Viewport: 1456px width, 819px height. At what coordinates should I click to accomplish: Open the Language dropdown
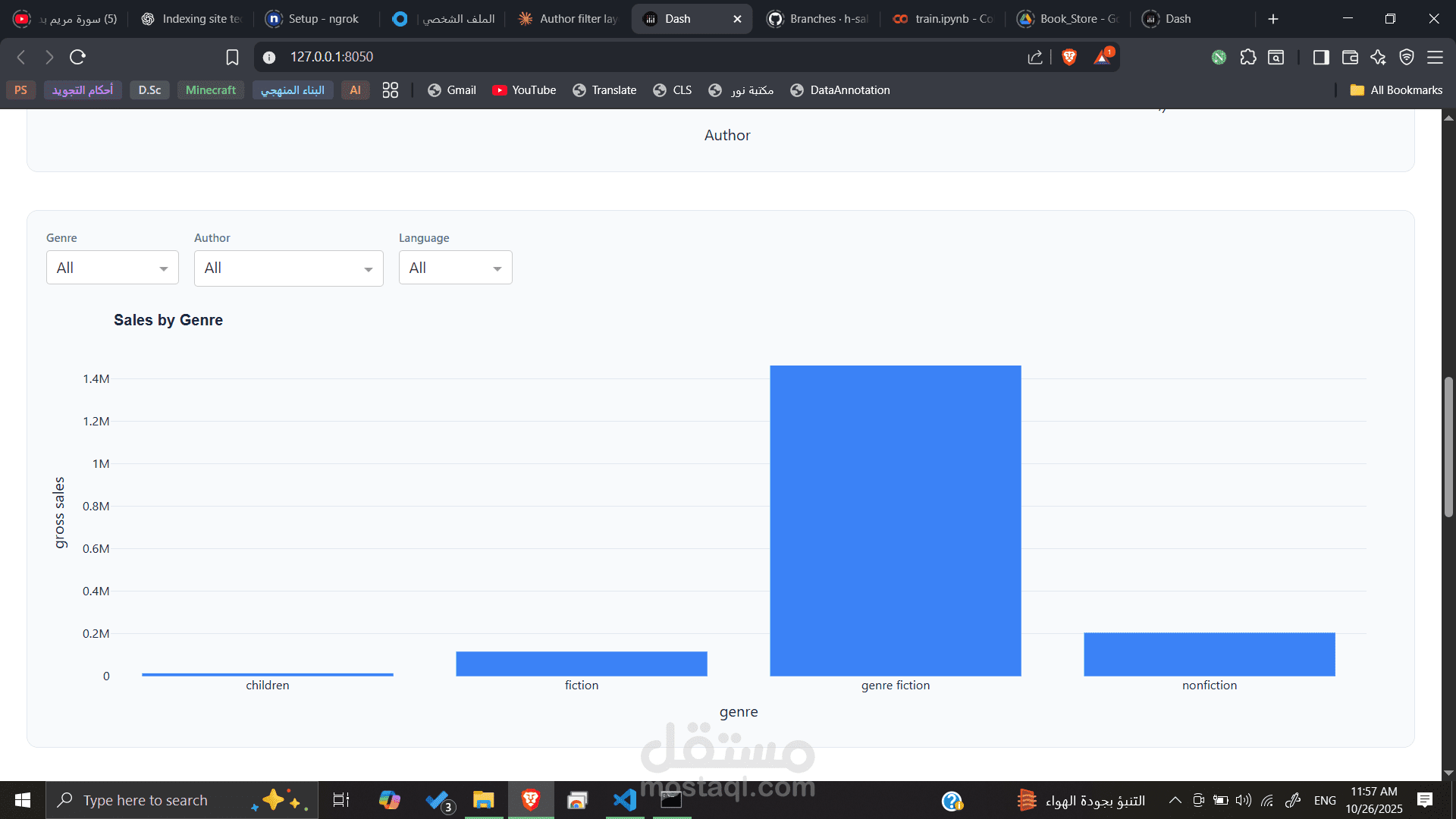point(455,268)
